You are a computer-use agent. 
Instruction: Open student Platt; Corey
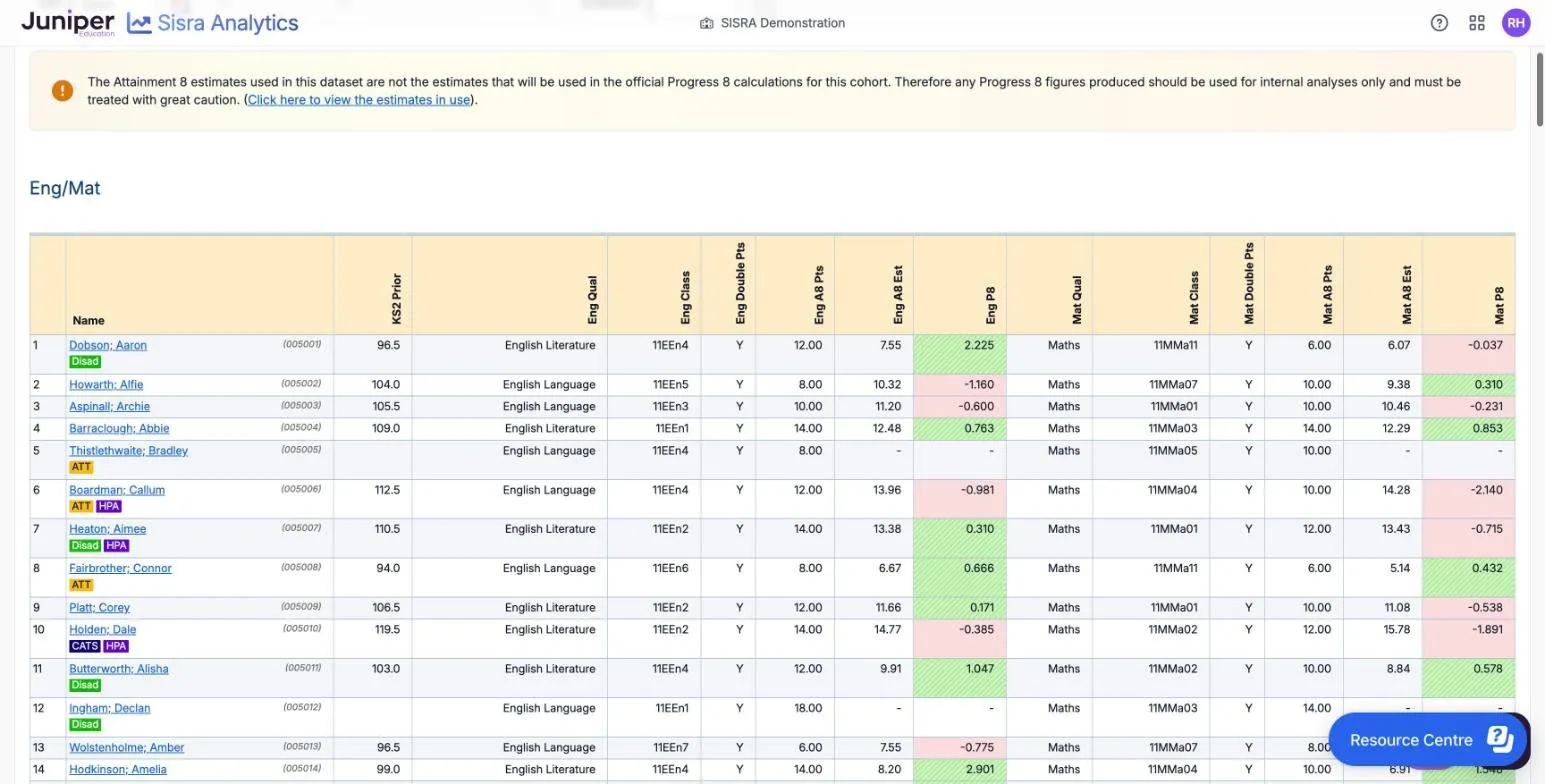[99, 607]
